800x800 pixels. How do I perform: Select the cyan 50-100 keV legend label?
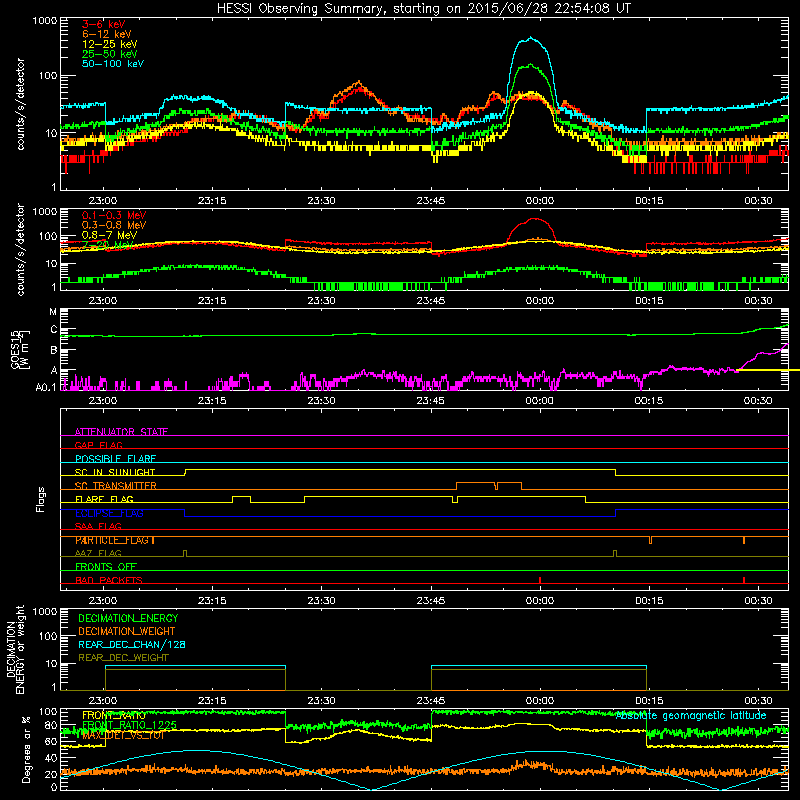point(112,64)
